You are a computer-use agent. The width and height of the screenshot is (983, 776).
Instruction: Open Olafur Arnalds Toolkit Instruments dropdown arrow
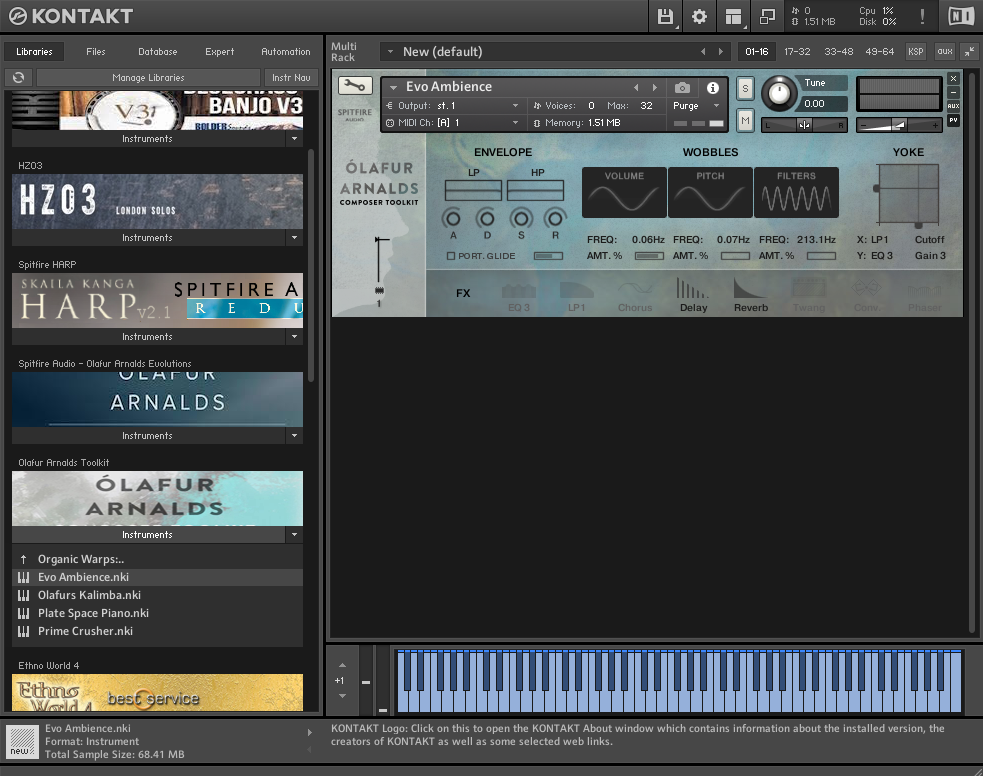294,535
